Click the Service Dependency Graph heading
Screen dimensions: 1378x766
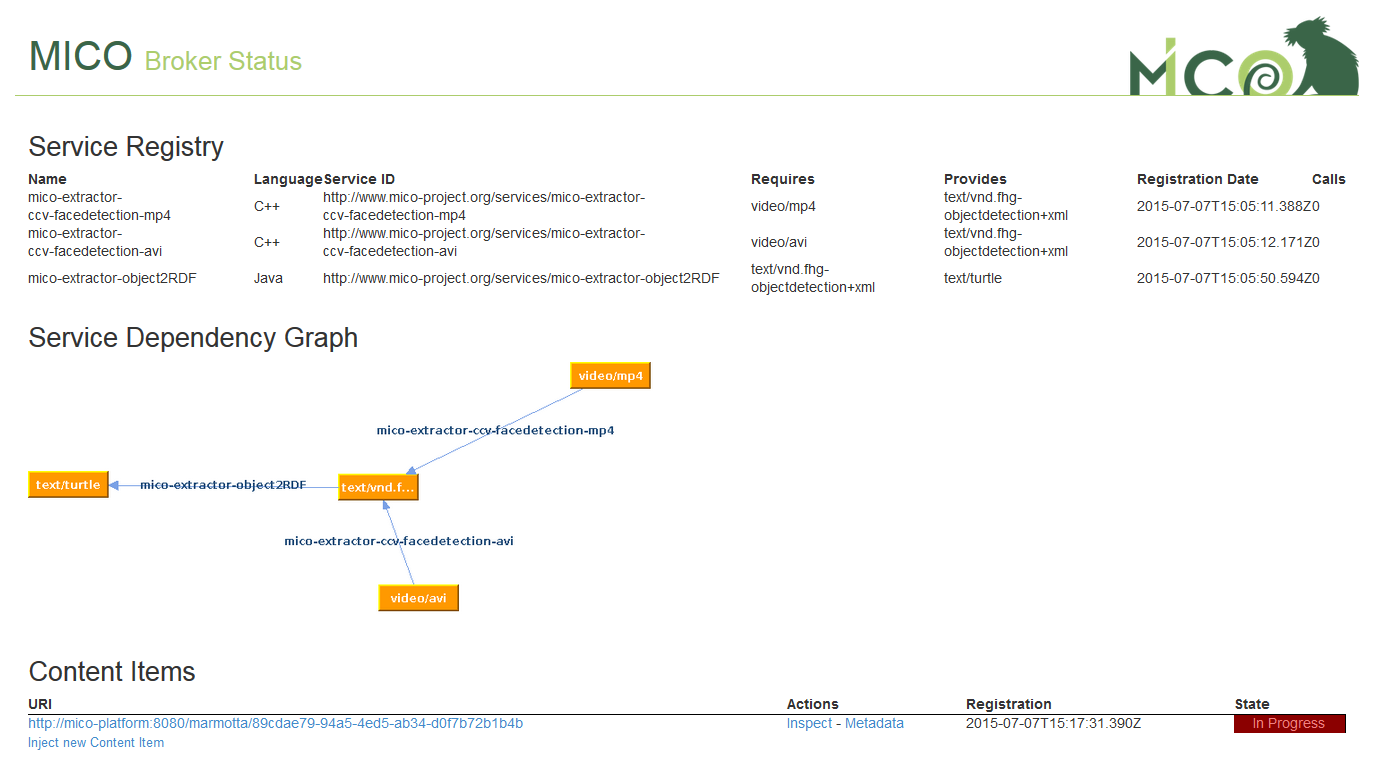pos(193,338)
